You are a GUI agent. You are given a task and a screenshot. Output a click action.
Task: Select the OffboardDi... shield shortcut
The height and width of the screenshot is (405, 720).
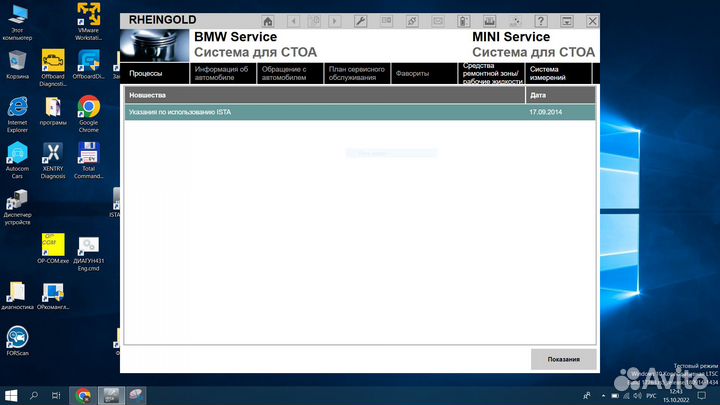pos(89,65)
